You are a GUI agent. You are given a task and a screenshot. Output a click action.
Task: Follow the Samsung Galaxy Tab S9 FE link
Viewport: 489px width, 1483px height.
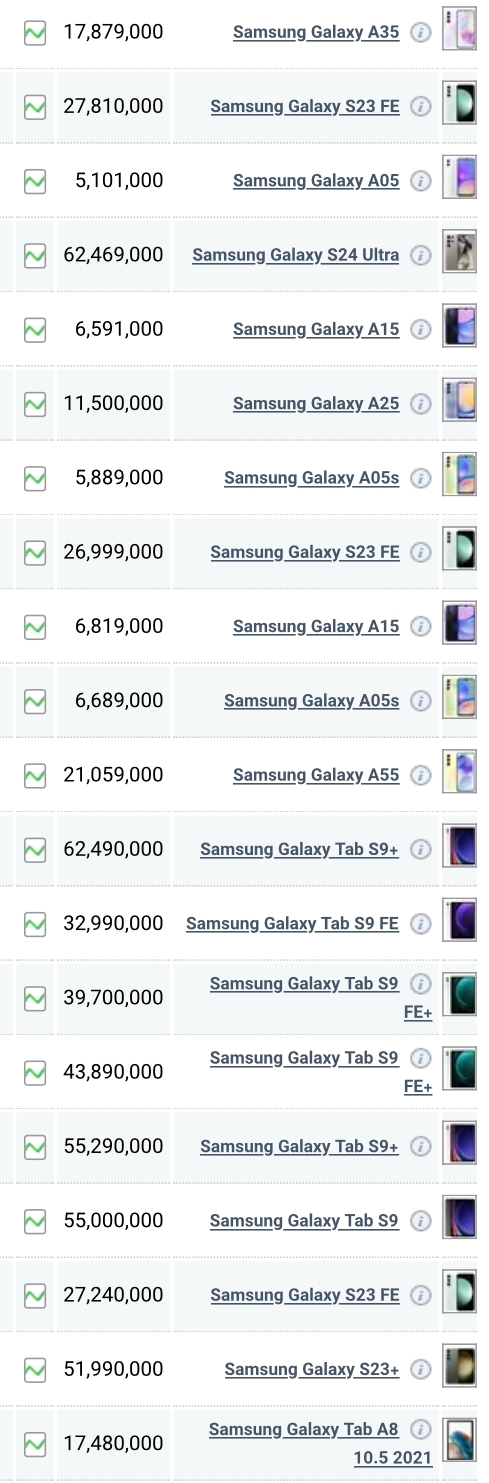(293, 923)
